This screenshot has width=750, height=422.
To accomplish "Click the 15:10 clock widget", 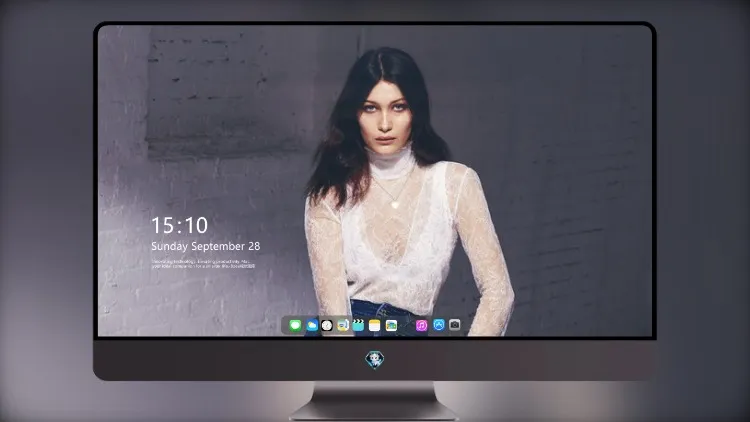I will coord(180,225).
